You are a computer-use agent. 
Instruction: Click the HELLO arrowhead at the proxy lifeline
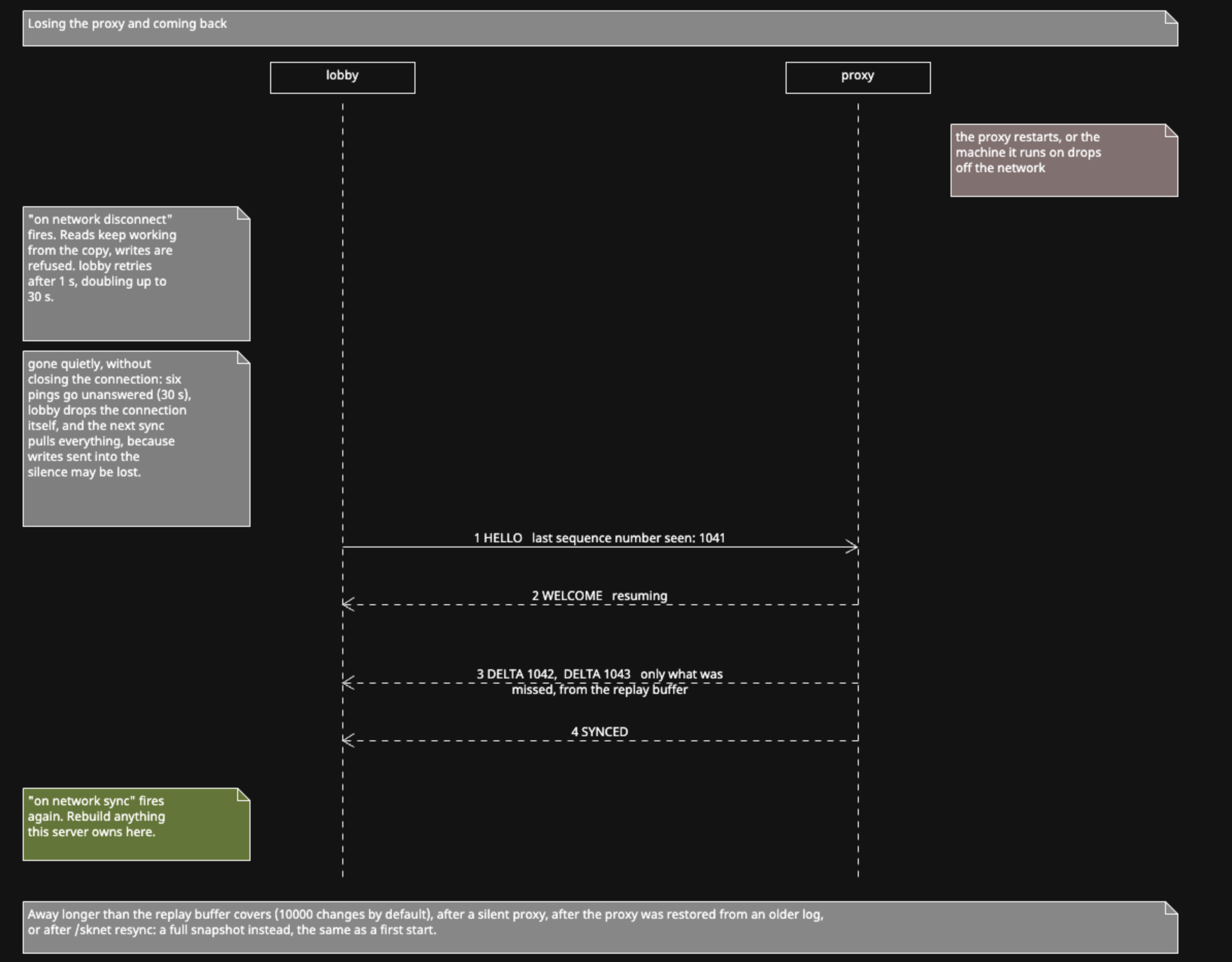(x=852, y=547)
